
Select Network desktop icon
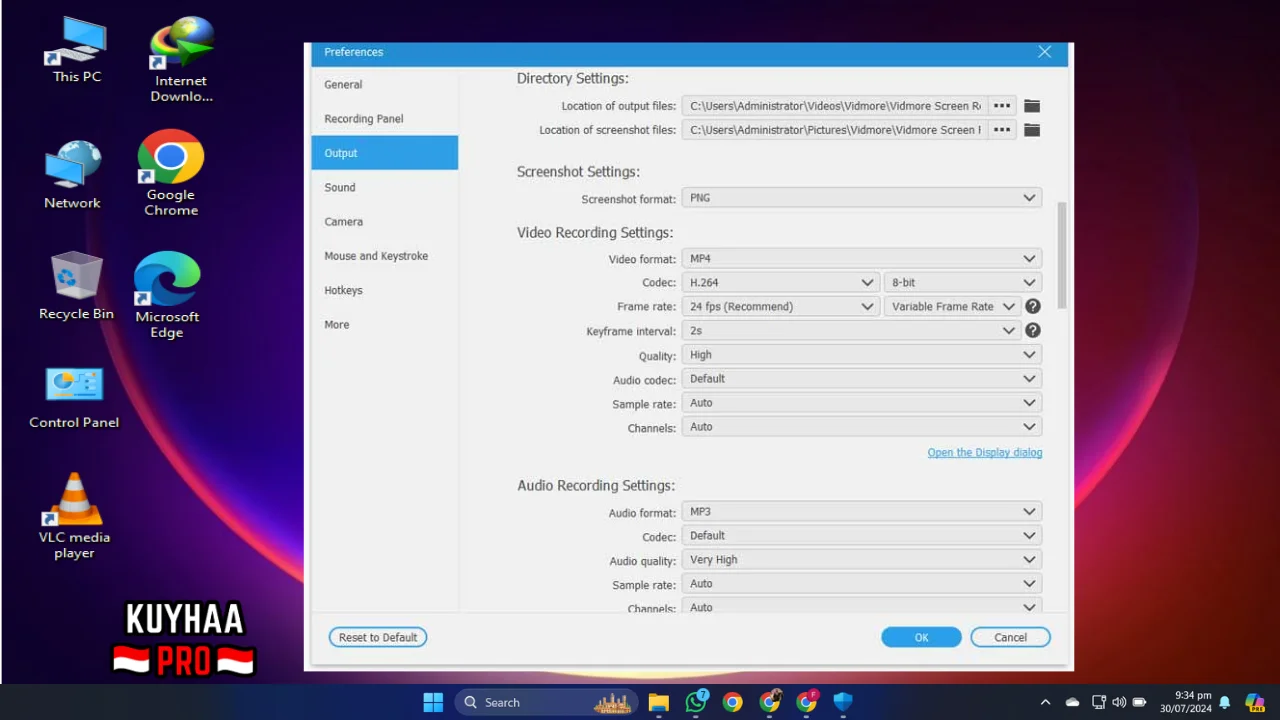72,175
